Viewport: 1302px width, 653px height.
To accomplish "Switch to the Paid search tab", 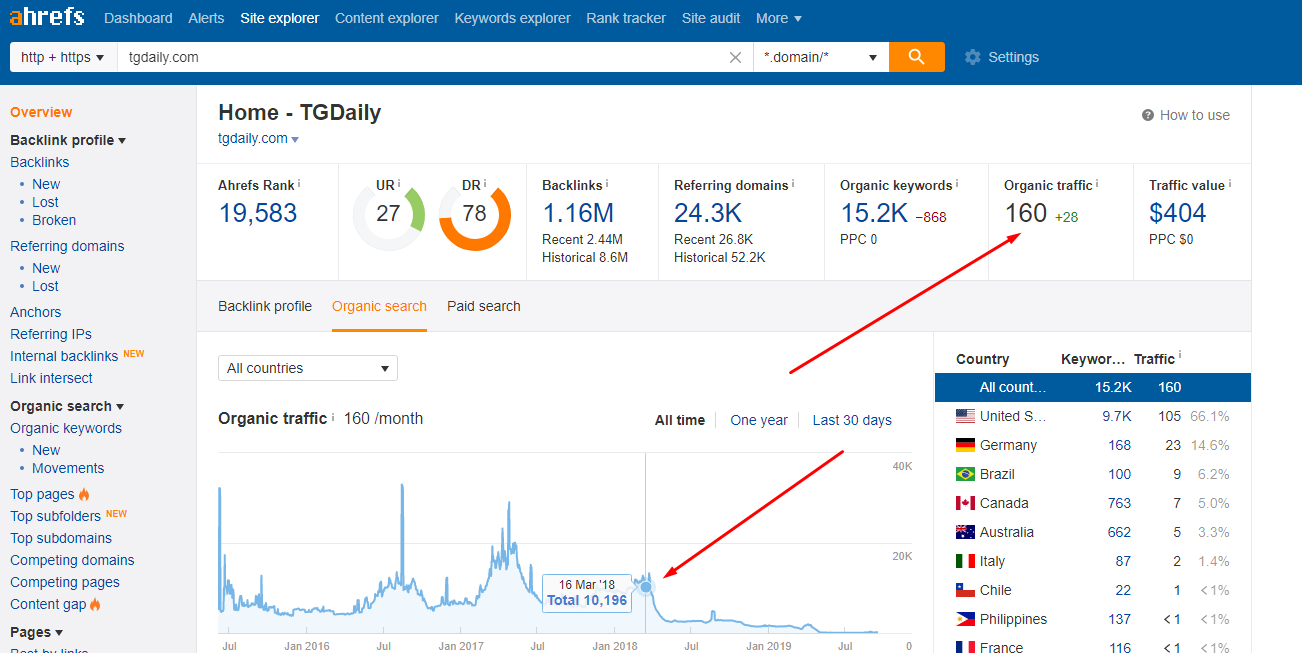I will pos(484,306).
